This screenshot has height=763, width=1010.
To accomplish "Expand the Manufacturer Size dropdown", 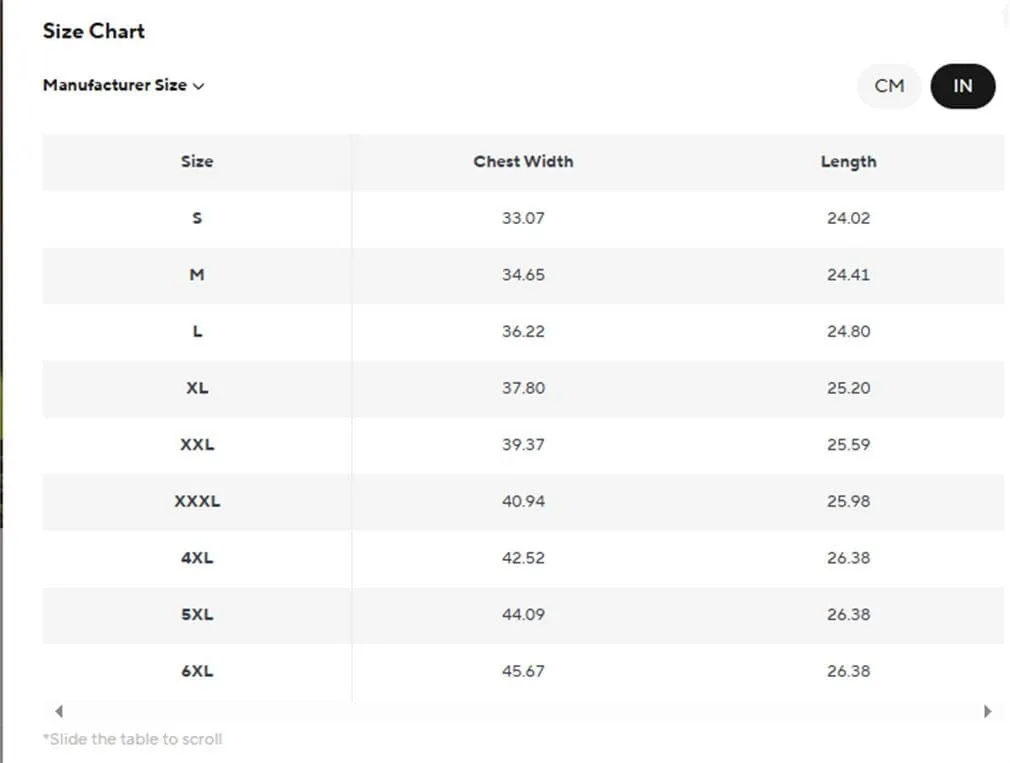I will (x=124, y=85).
